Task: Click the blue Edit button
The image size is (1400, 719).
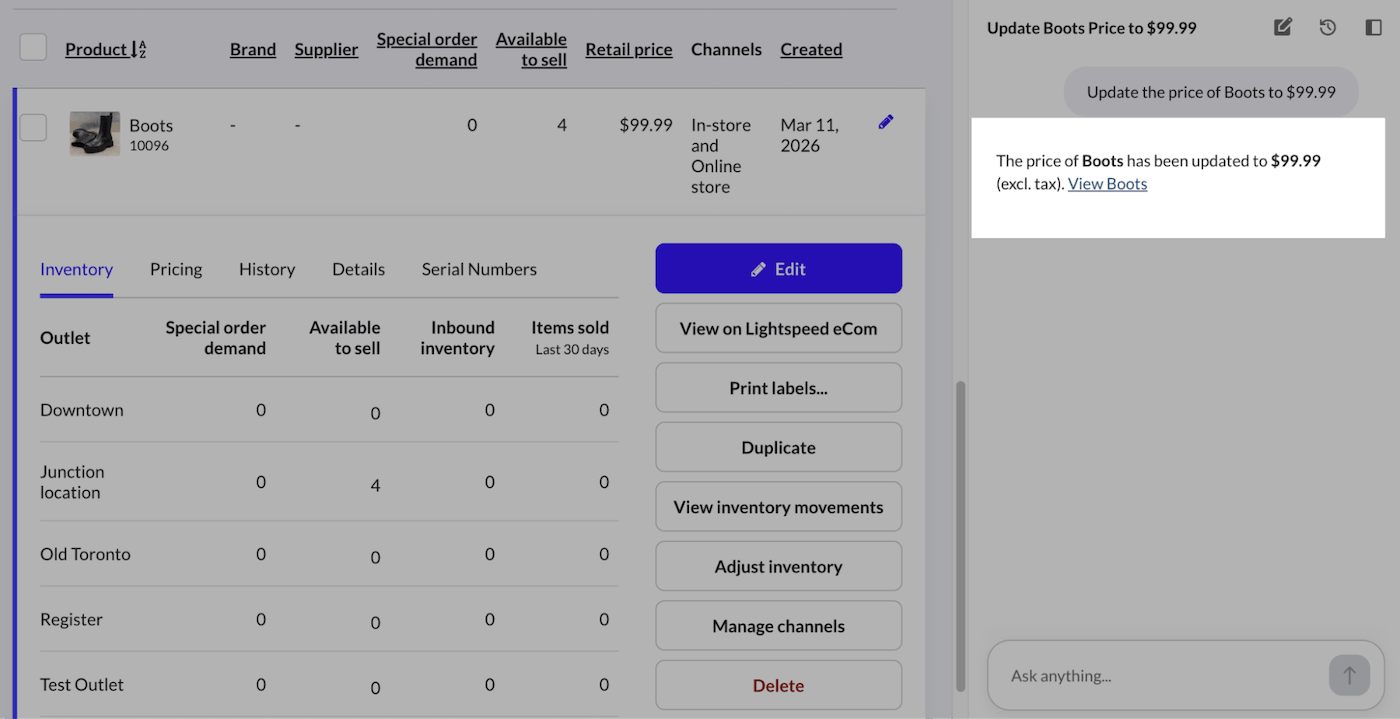Action: (779, 269)
